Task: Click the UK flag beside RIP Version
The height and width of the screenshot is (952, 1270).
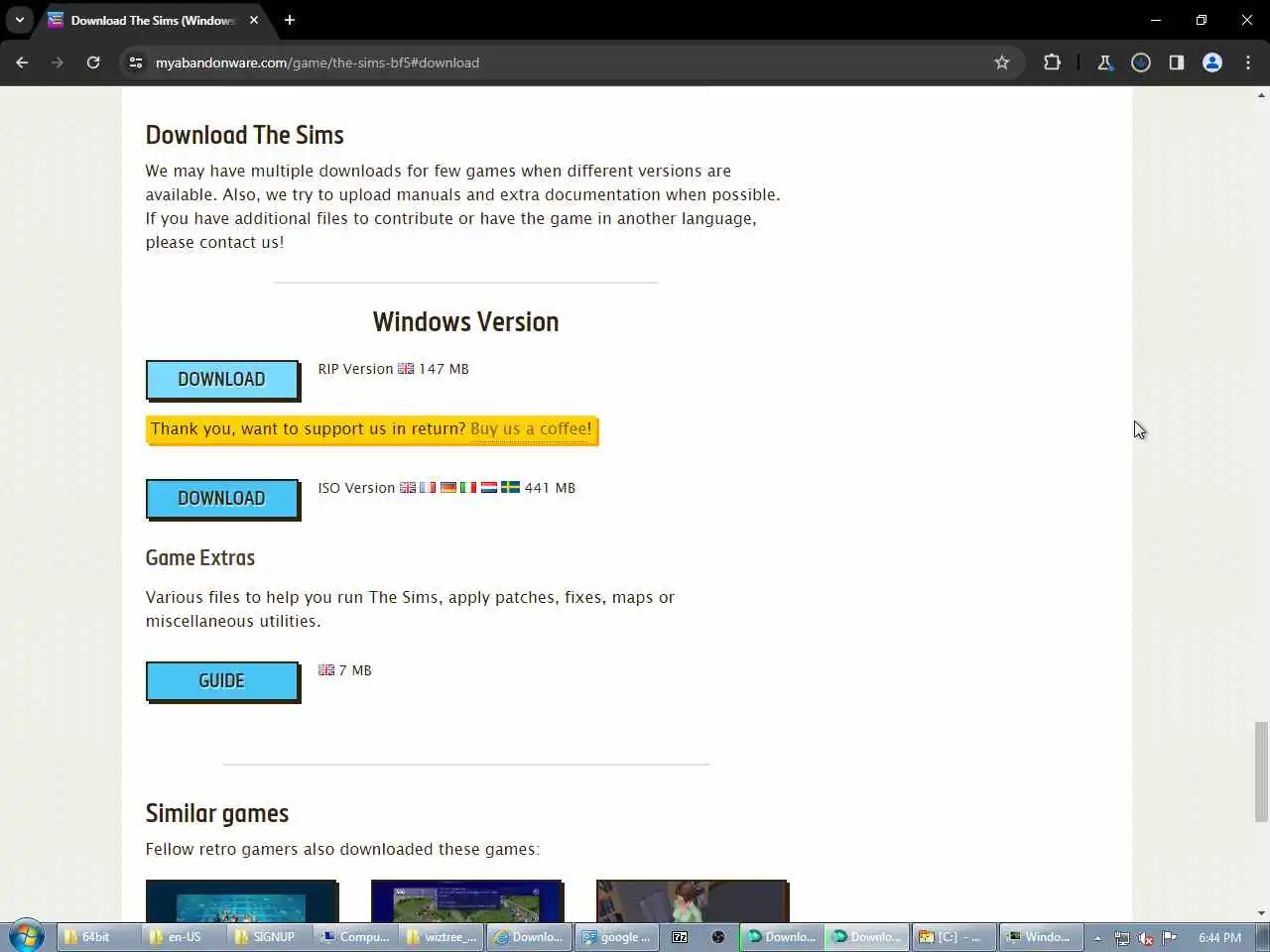Action: [x=406, y=369]
